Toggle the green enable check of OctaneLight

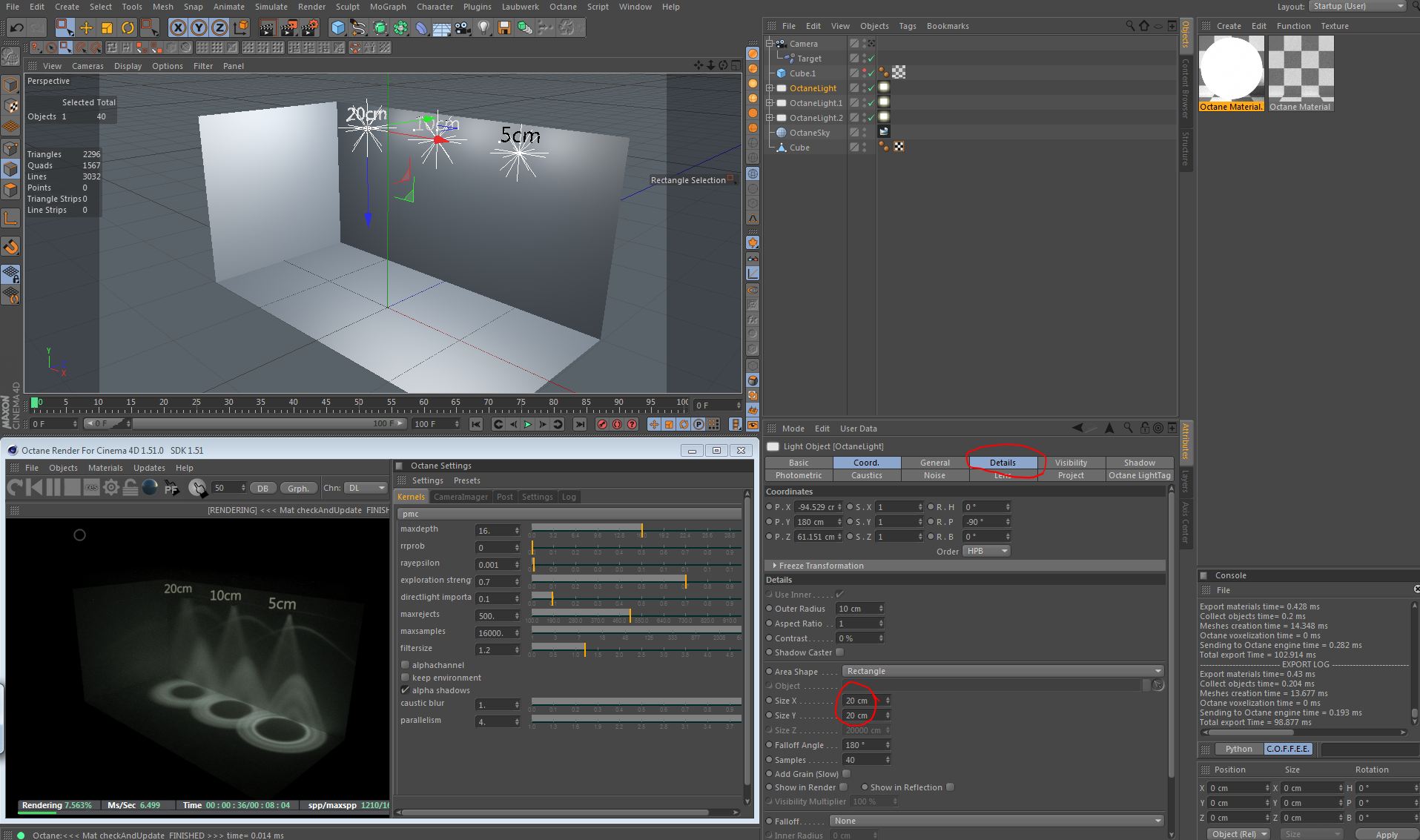click(871, 88)
